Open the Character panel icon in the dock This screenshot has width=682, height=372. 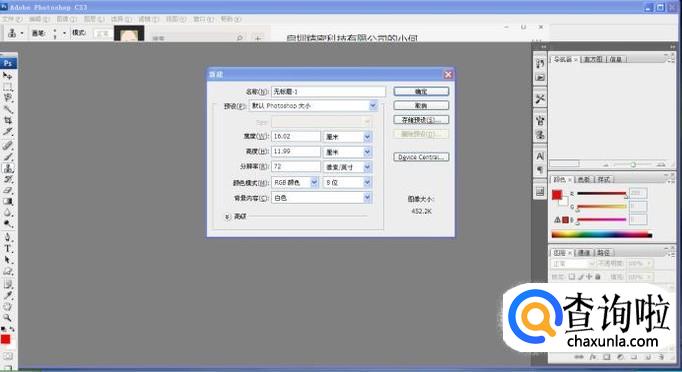[540, 156]
